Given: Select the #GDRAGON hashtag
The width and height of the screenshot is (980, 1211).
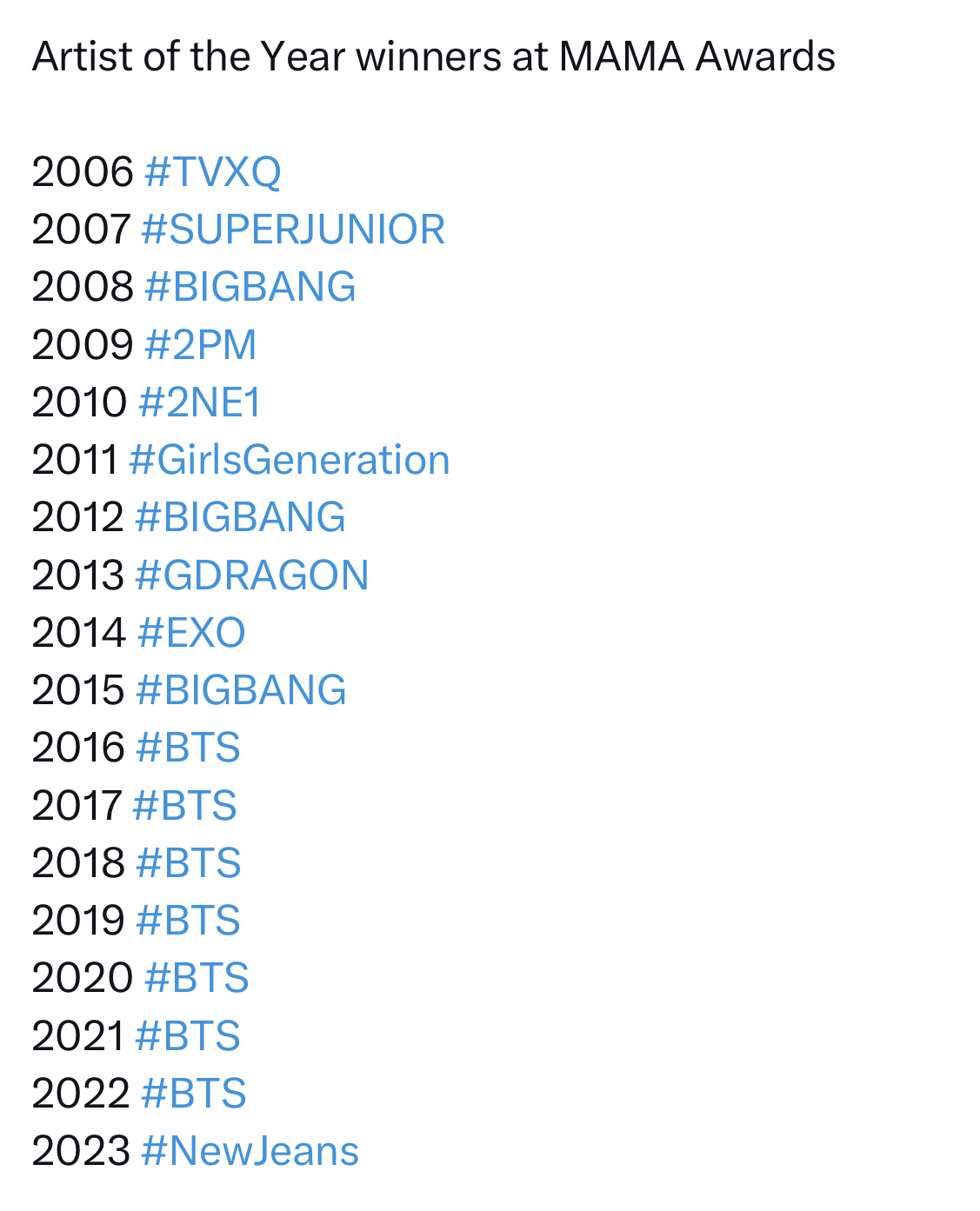Looking at the screenshot, I should pos(251,576).
